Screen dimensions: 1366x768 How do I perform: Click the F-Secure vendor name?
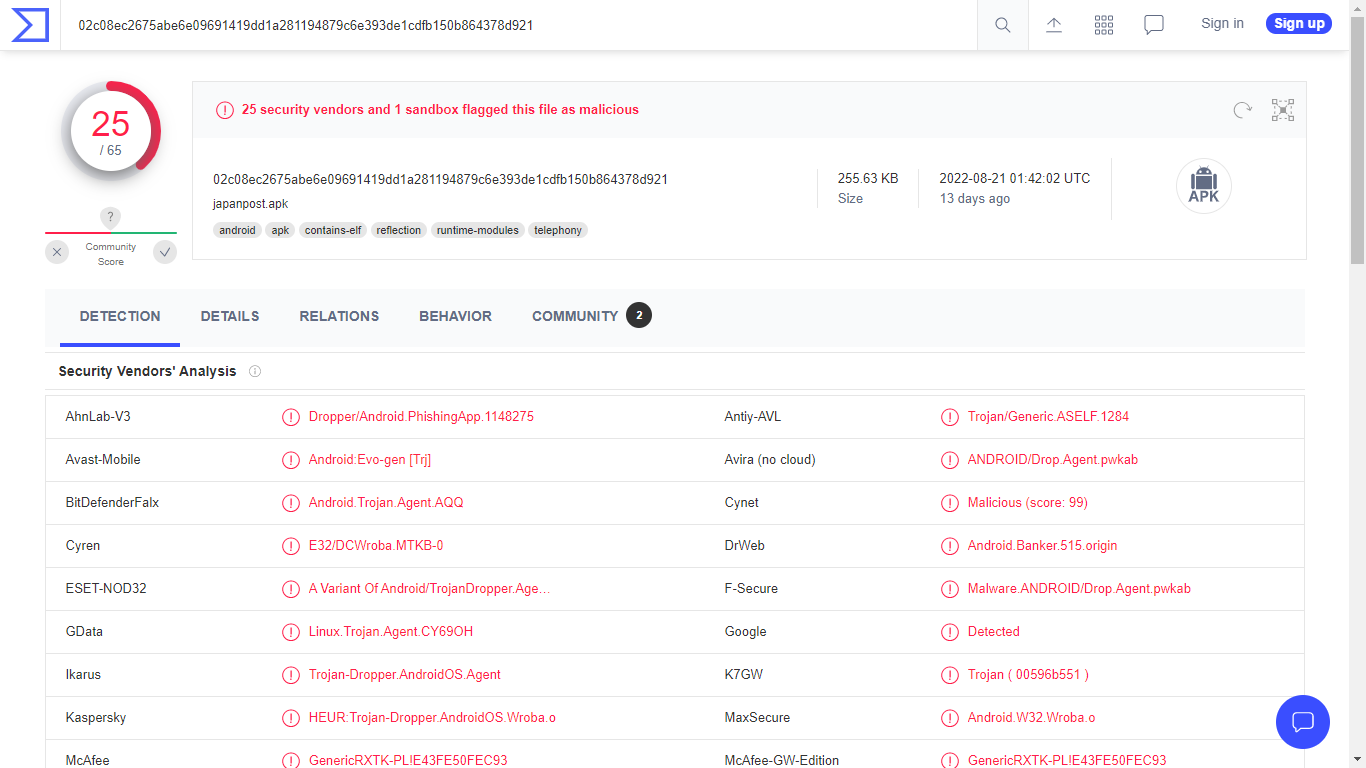tap(751, 589)
